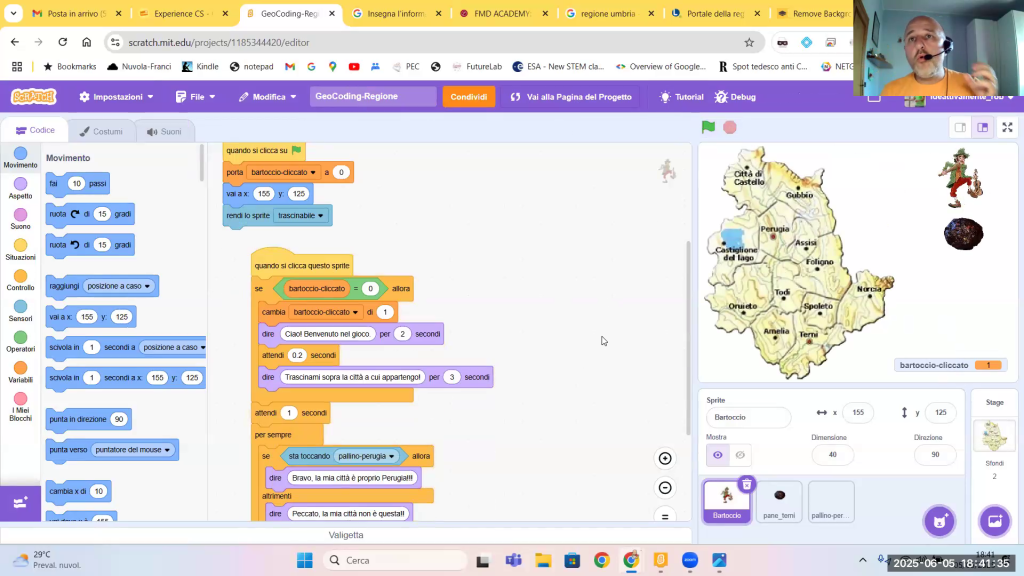Open the Sensori block category
Screen dimensions: 1024x576
point(20,311)
